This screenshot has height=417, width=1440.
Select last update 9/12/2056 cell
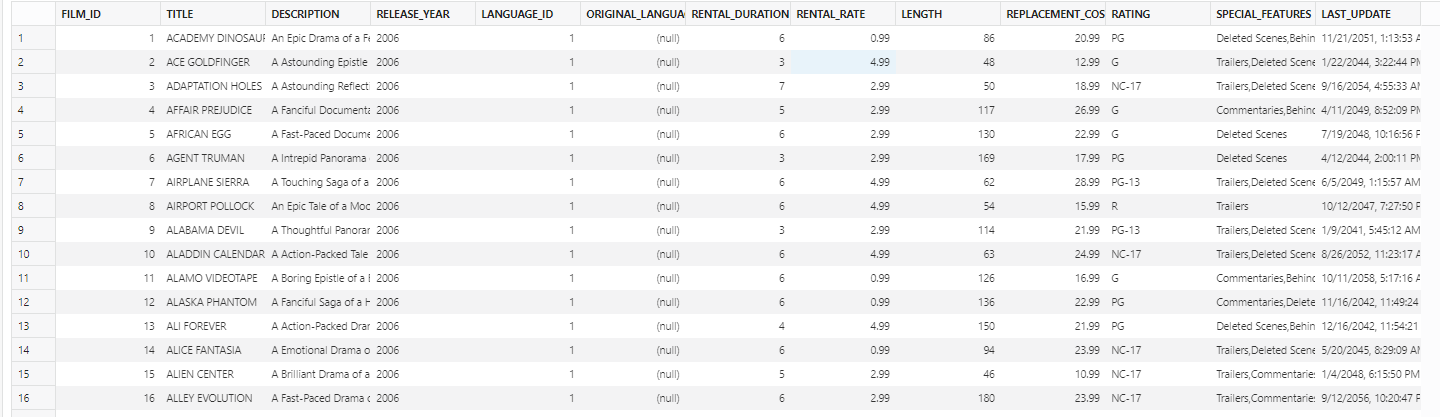click(x=1367, y=398)
